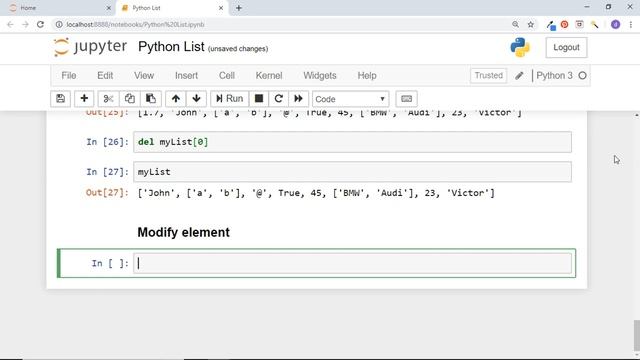The image size is (640, 360).
Task: Click the In [26] prompt label
Action: point(107,142)
